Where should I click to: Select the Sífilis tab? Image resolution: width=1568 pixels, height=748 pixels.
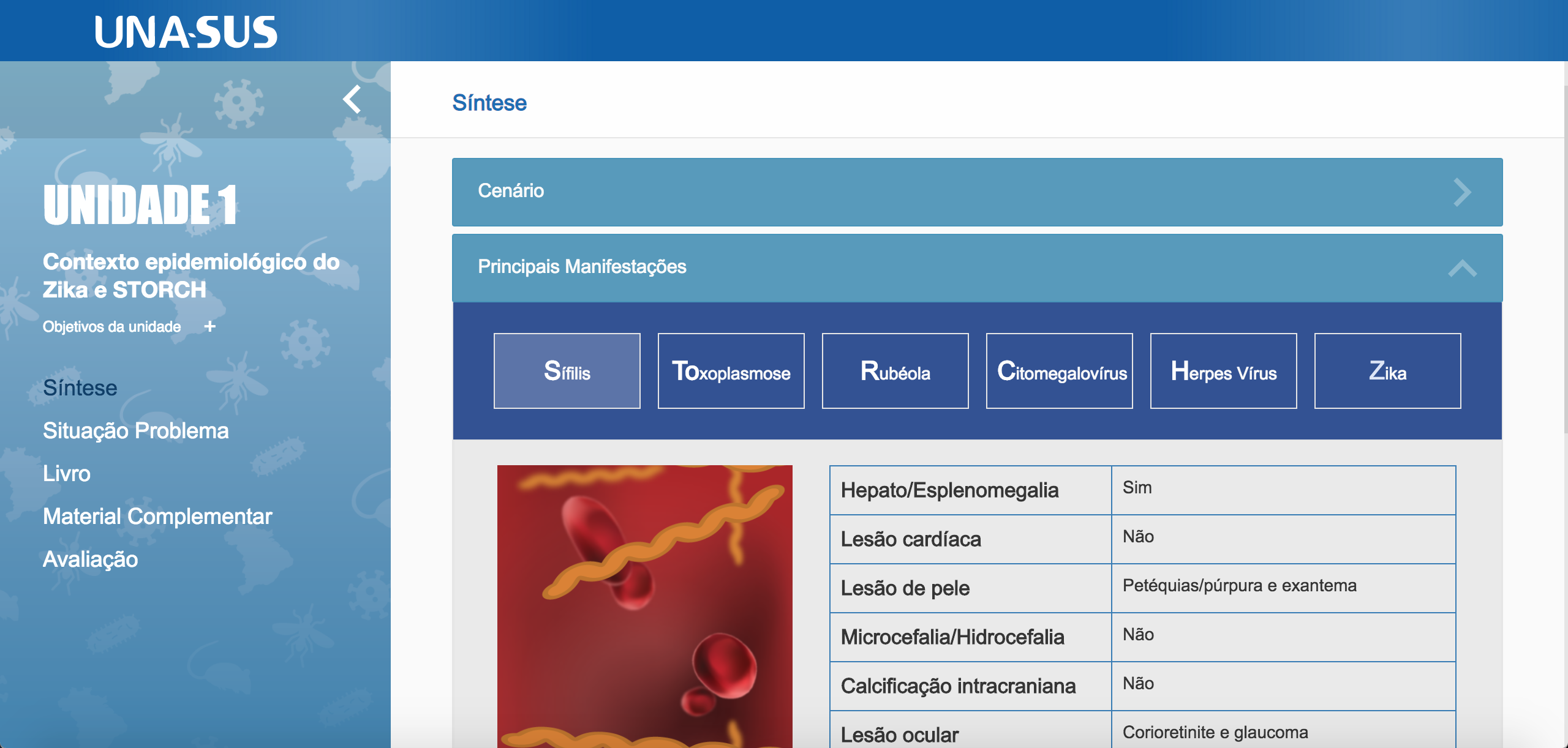(x=567, y=371)
